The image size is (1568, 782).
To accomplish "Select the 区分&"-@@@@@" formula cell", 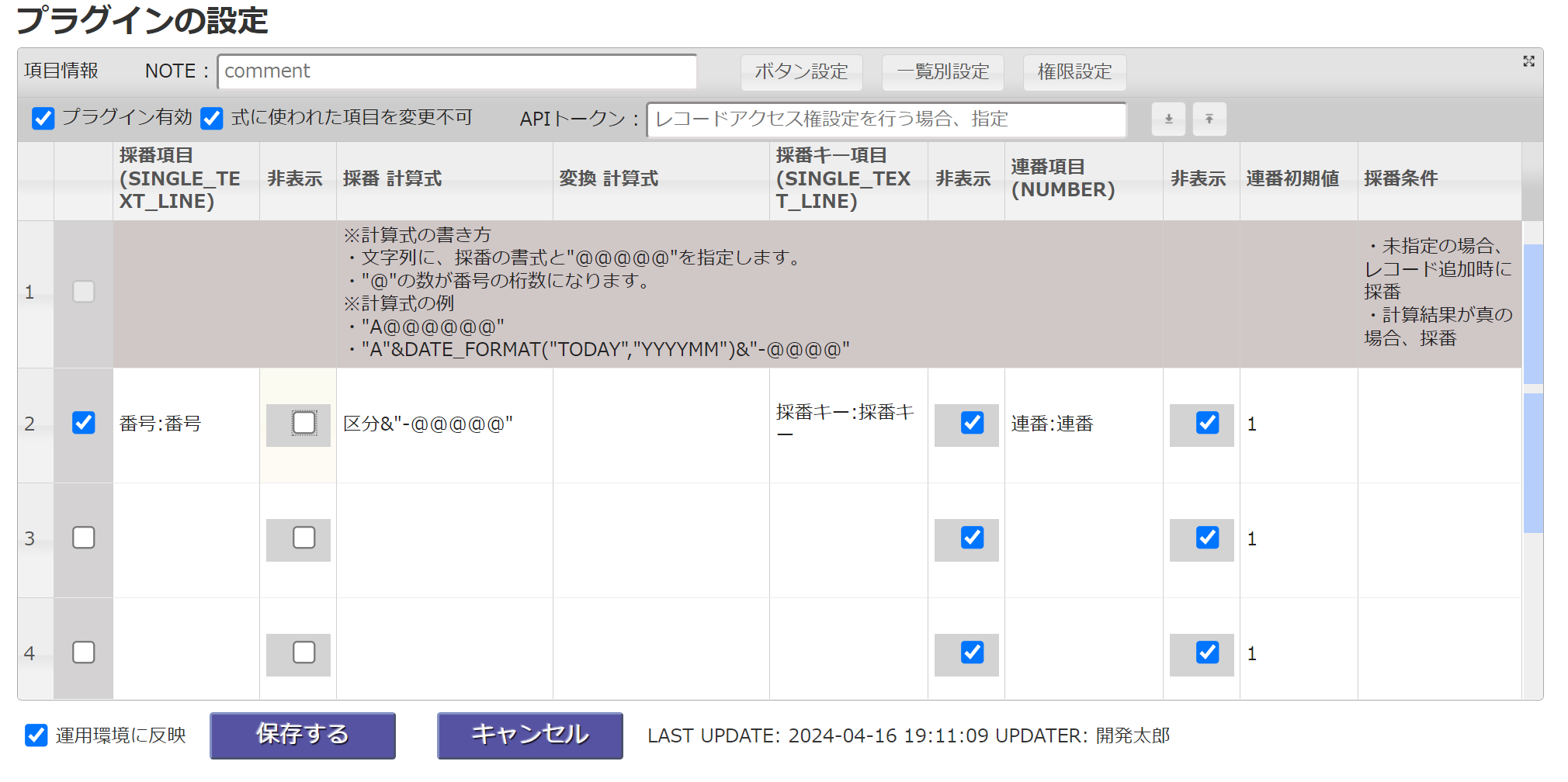I will pos(445,425).
